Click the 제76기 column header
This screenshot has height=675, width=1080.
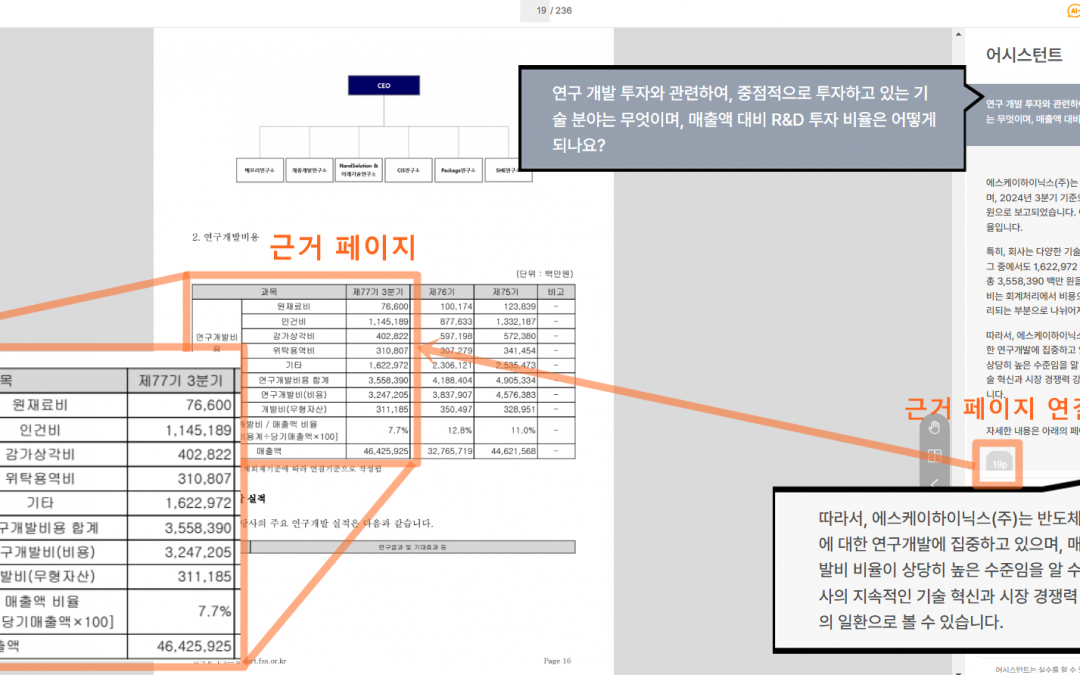pos(442,292)
